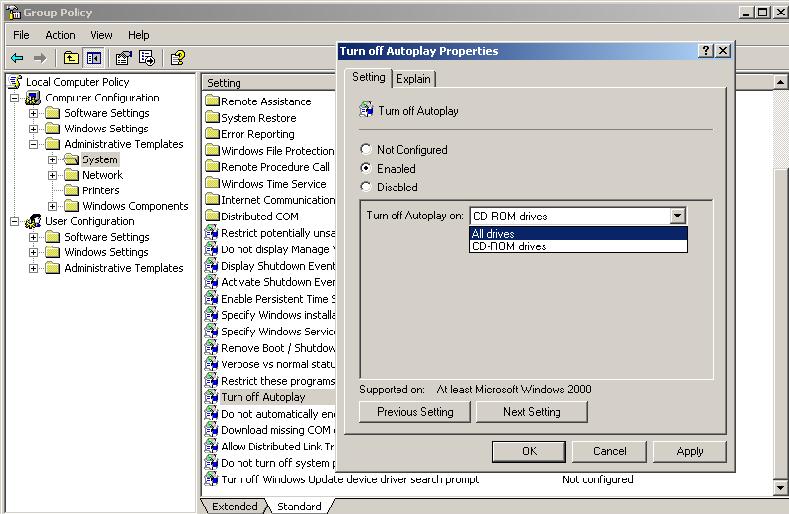Viewport: 789px width, 514px height.
Task: Click the Up One Level folder icon
Action: (71, 58)
